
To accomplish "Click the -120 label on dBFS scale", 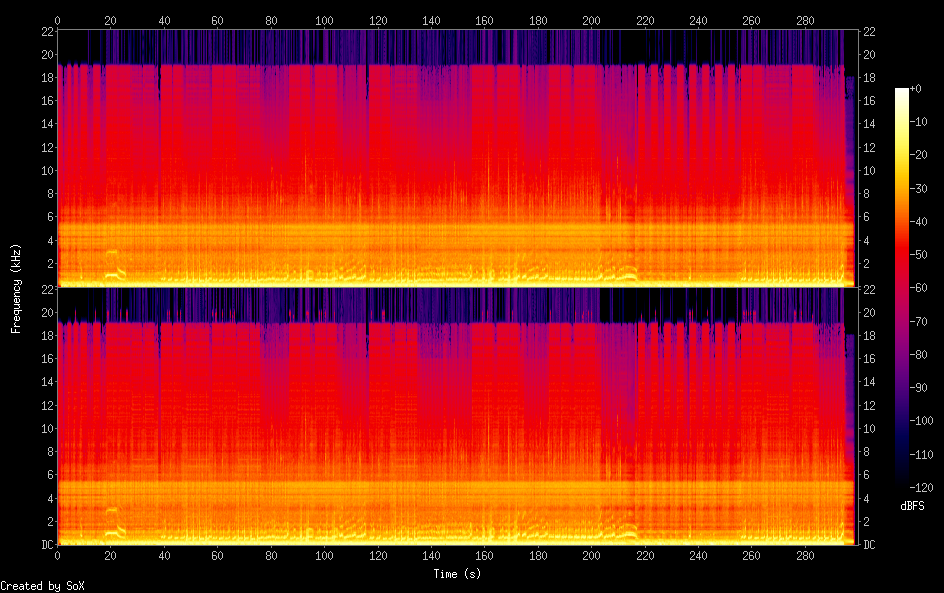I will point(924,487).
